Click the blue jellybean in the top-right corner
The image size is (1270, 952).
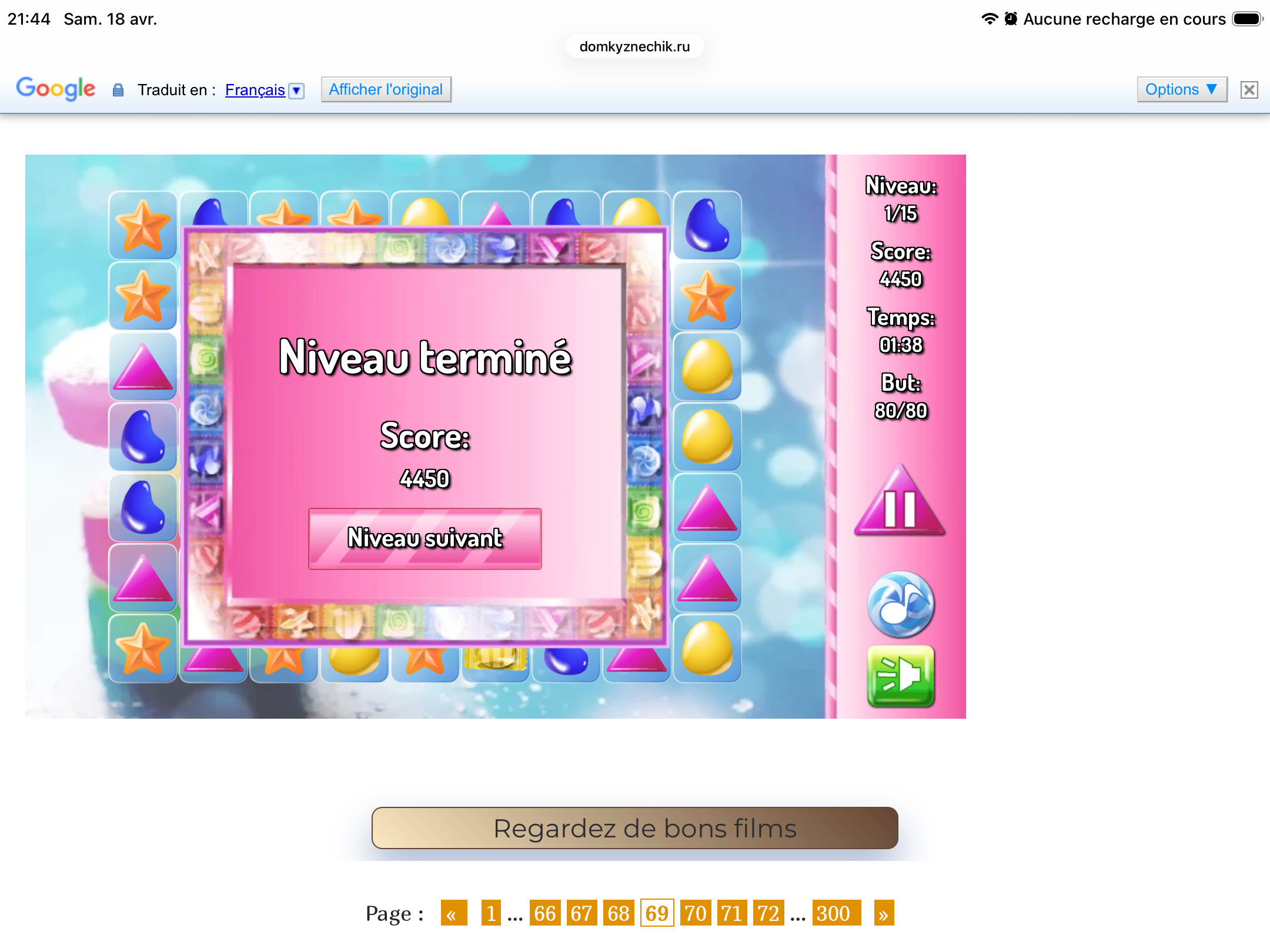pos(707,226)
